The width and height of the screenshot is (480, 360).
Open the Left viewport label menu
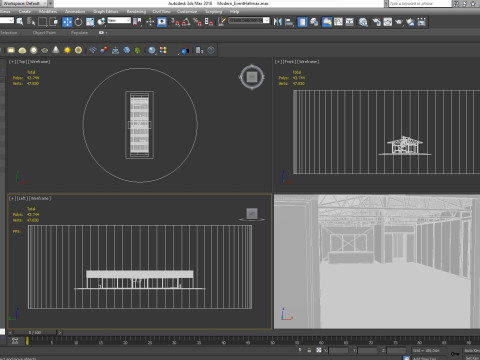(22, 198)
